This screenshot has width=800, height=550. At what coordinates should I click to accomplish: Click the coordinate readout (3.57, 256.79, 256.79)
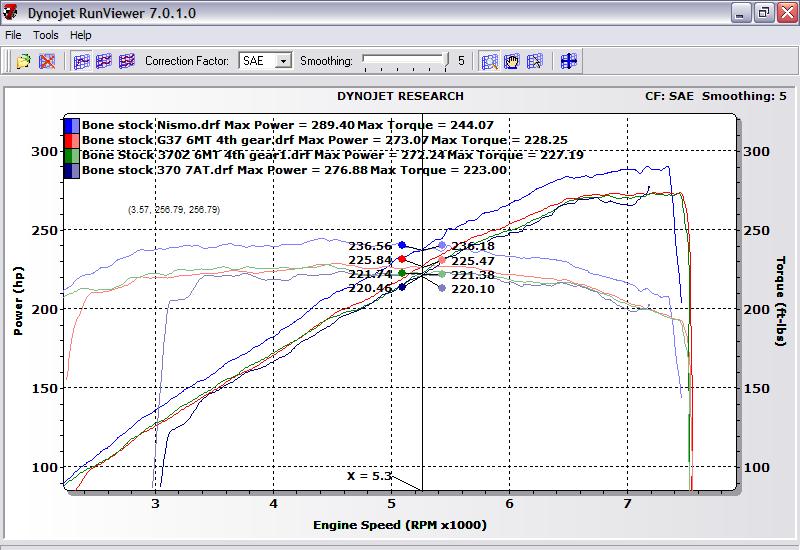coord(174,209)
